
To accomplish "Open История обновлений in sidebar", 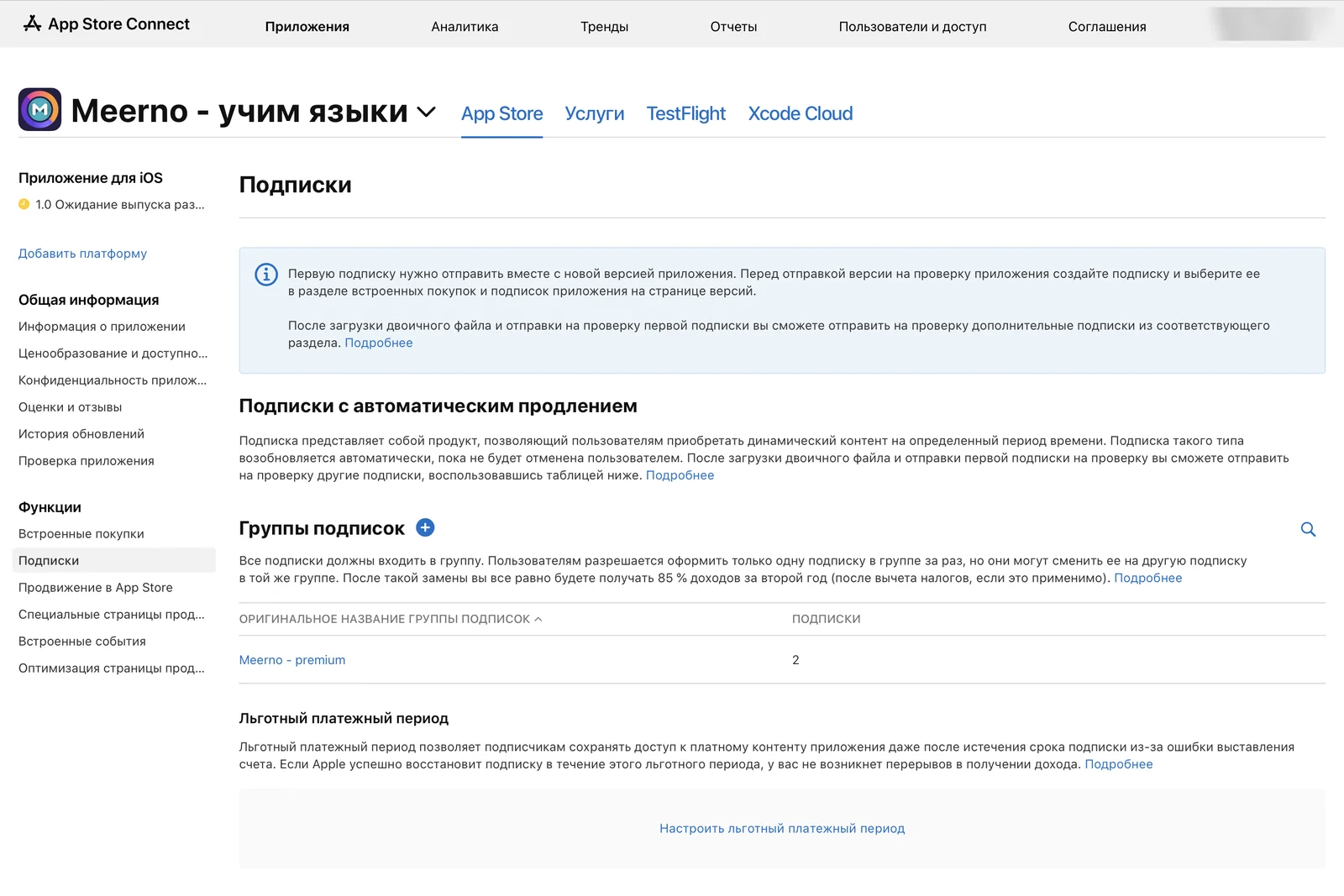I will click(x=81, y=434).
